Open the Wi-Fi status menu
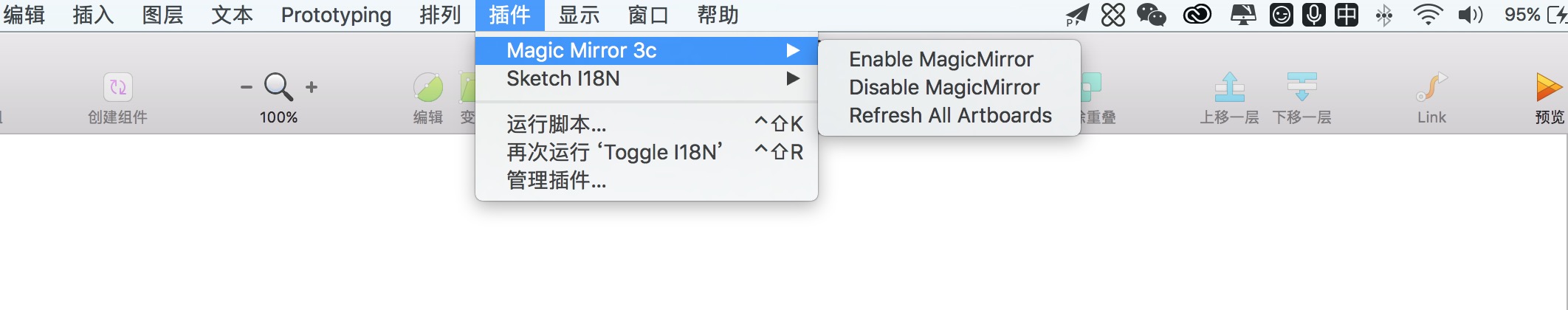The image size is (1568, 310). (1428, 15)
